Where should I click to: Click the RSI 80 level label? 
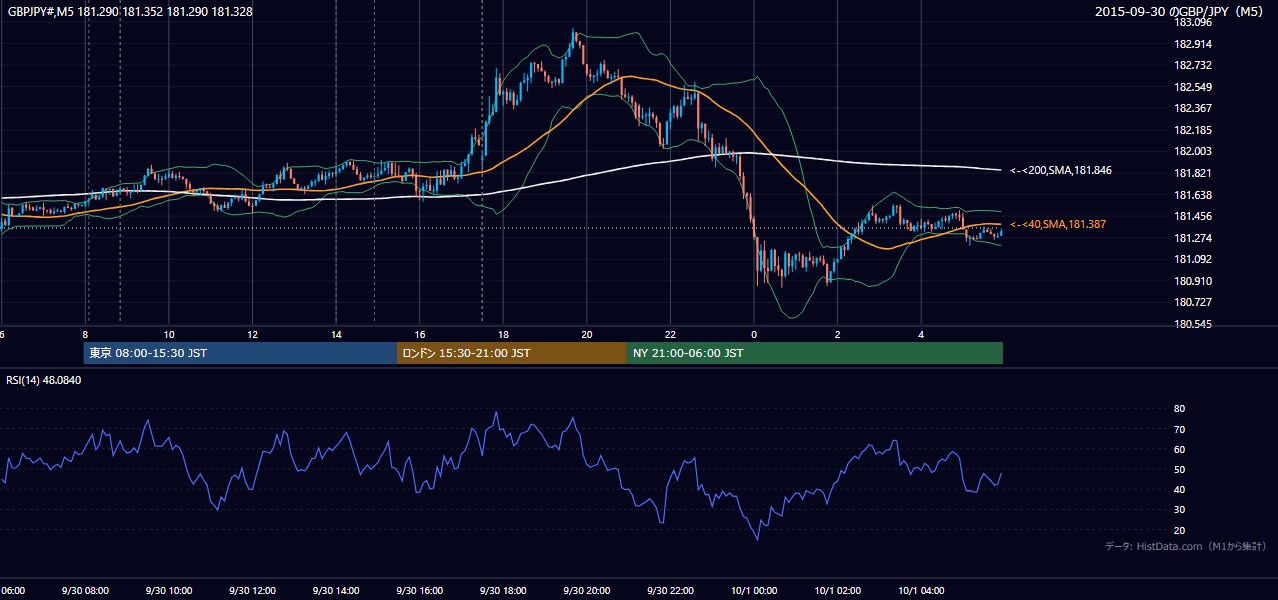pyautogui.click(x=1179, y=409)
